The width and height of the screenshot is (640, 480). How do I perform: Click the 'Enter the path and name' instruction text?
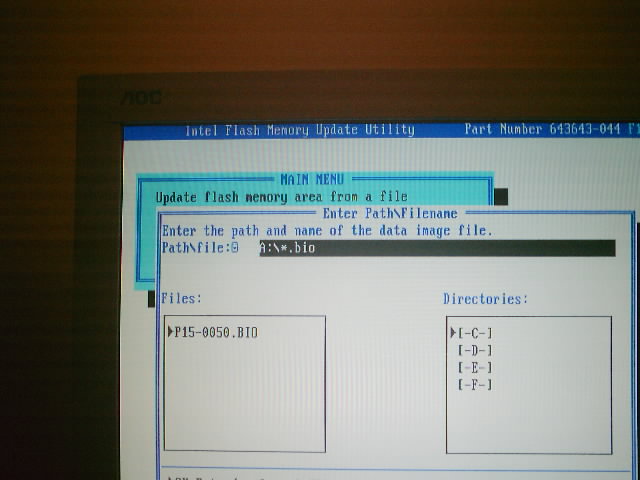327,231
